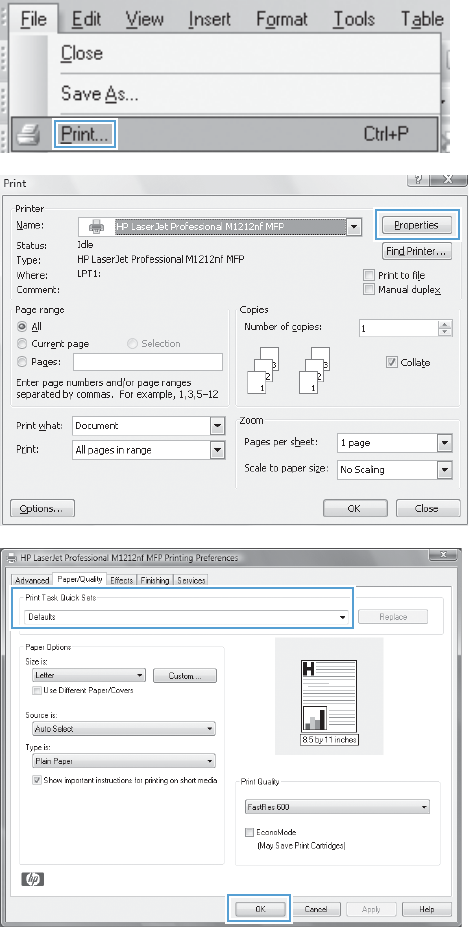
Task: Click Help in Printing Preferences dialog
Action: pyautogui.click(x=425, y=909)
